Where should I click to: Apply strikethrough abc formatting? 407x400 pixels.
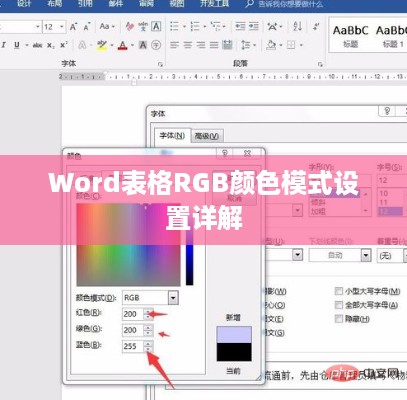[37, 45]
